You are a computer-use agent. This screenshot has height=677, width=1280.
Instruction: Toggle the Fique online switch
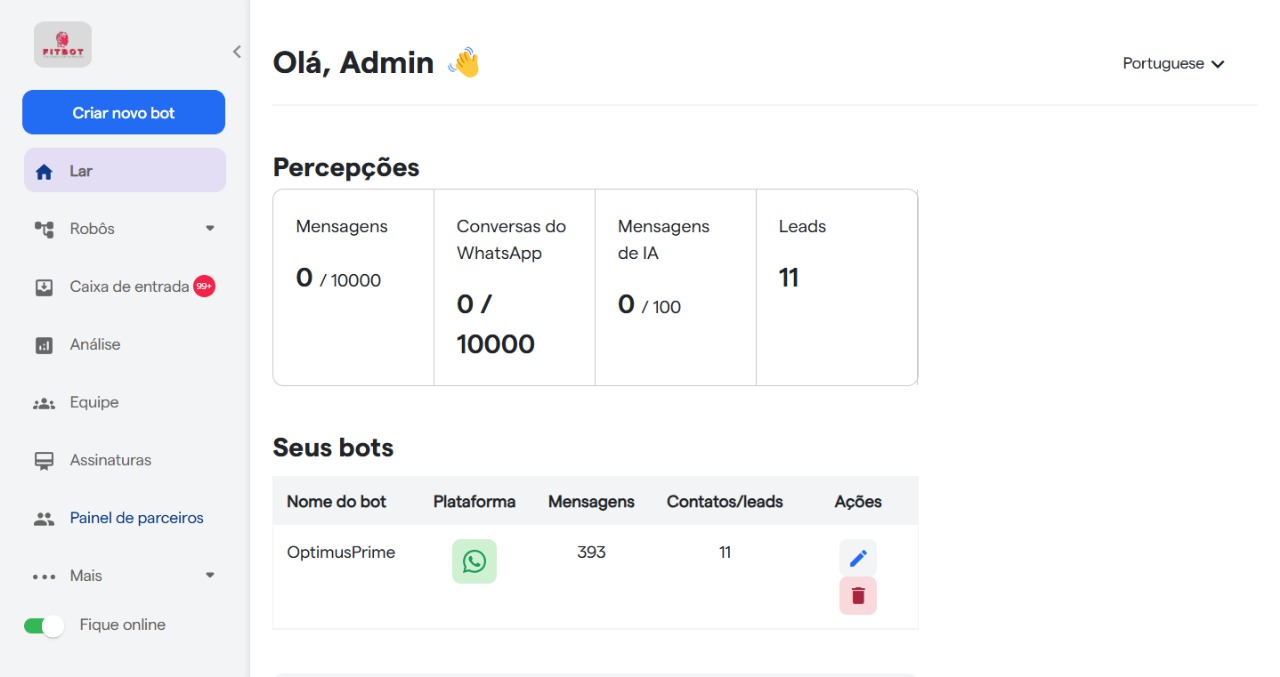pyautogui.click(x=44, y=626)
